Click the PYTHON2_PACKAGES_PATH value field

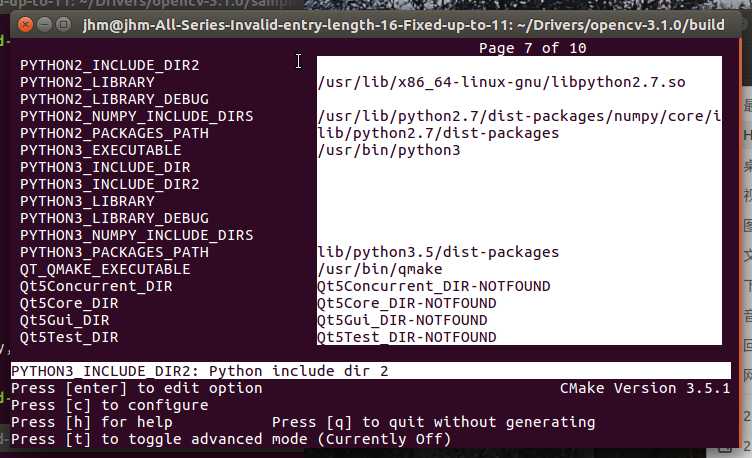(438, 133)
